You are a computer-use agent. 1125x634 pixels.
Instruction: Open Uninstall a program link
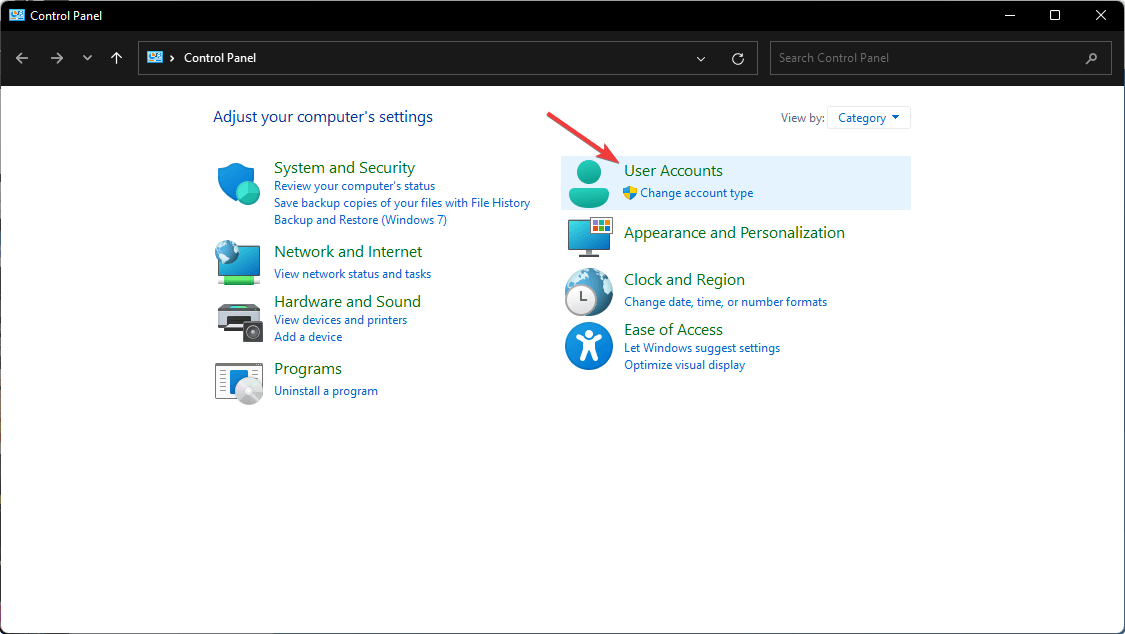pyautogui.click(x=326, y=391)
